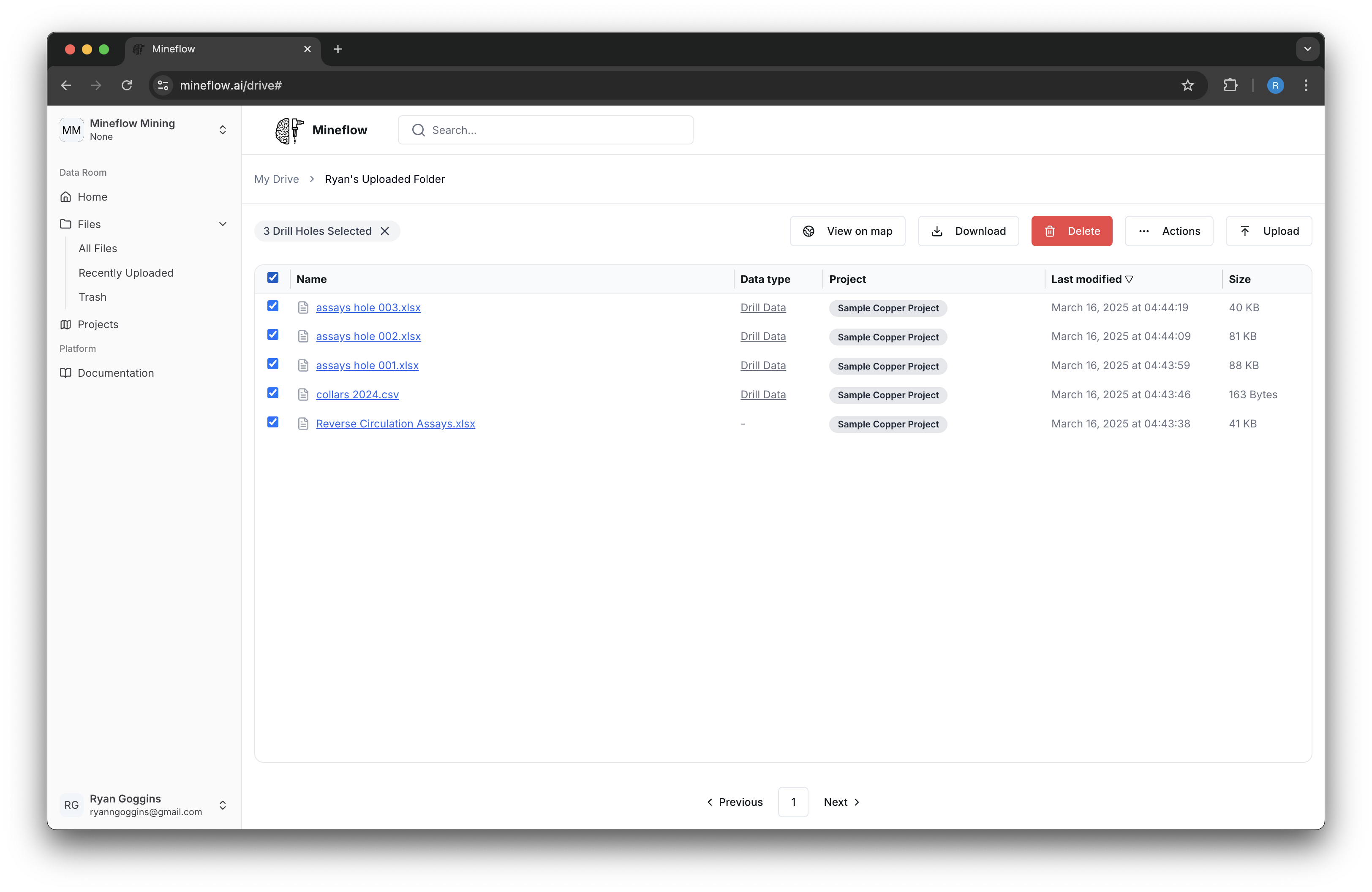The width and height of the screenshot is (1372, 892).
Task: Toggle the select-all header checkbox
Action: coord(273,278)
